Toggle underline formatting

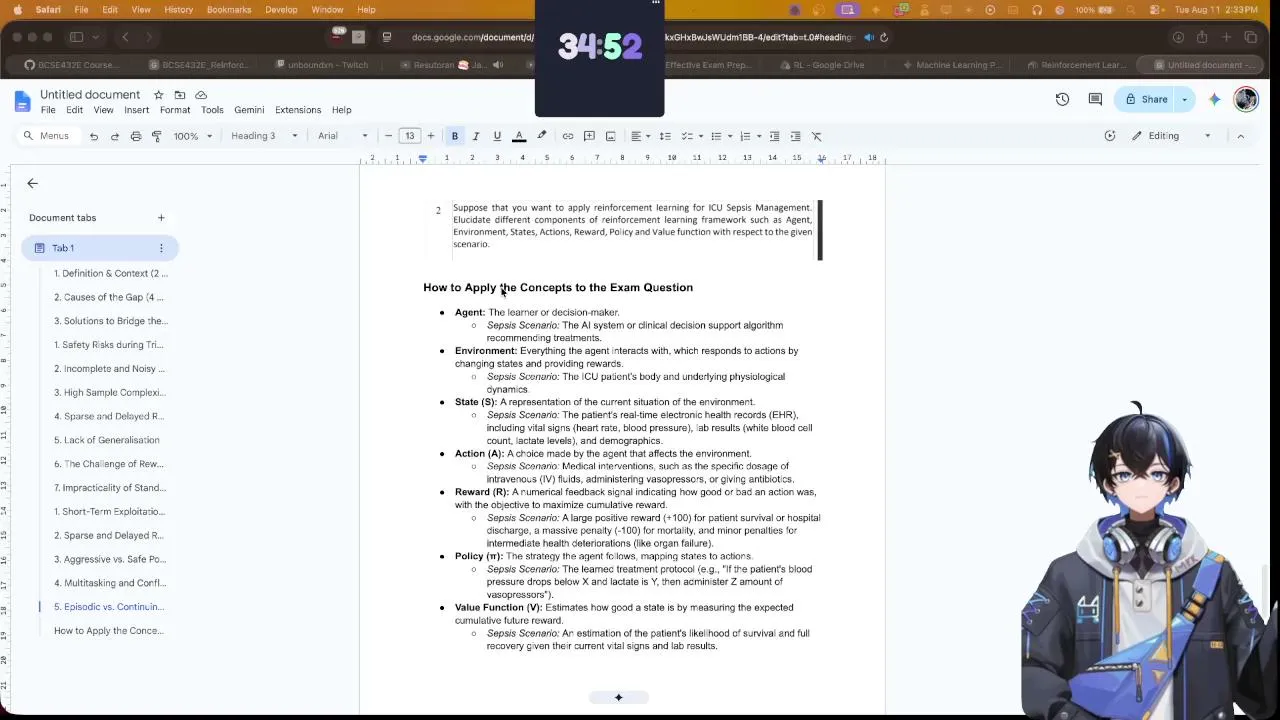coord(497,136)
